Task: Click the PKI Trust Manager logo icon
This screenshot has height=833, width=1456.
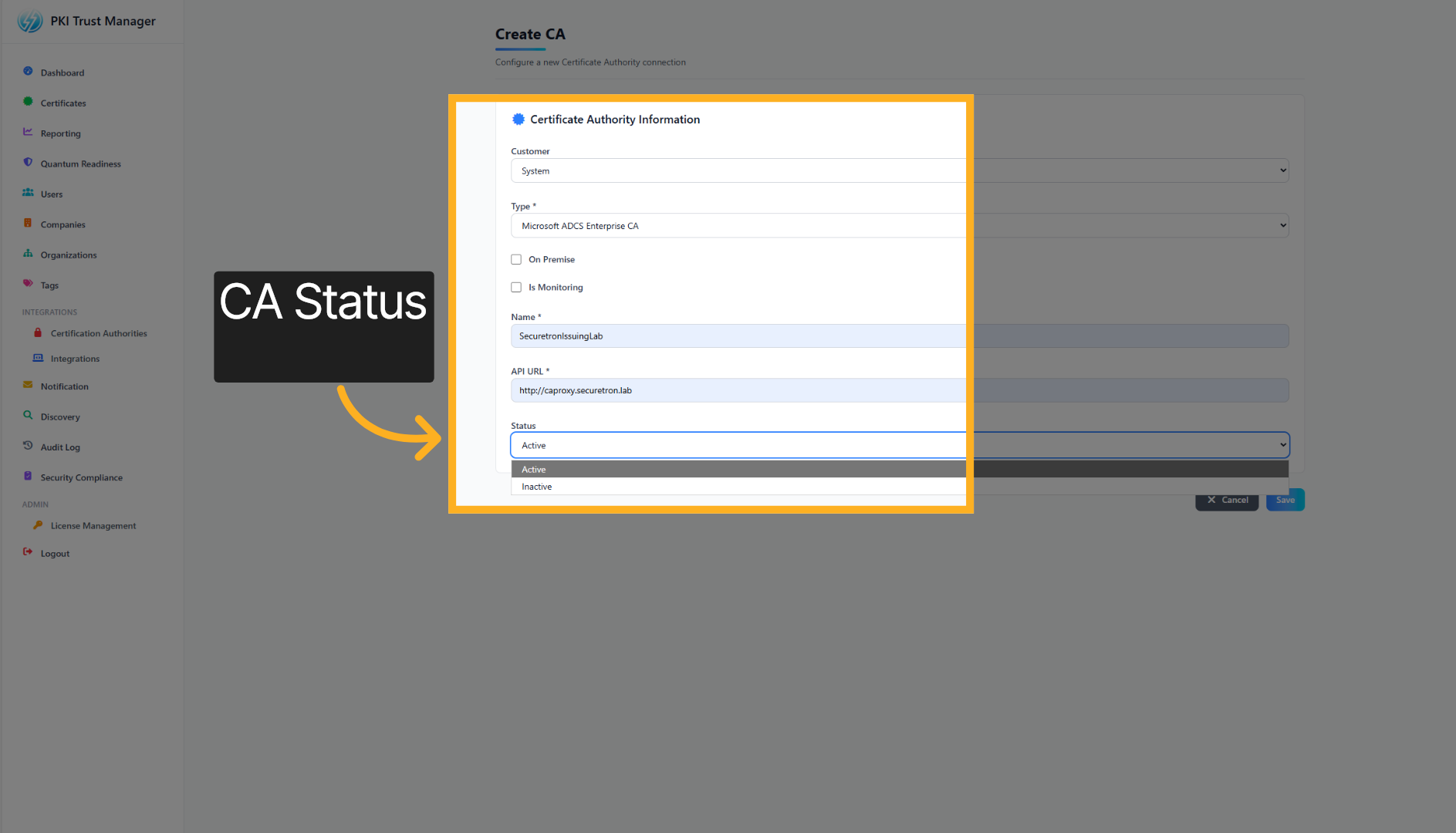Action: point(30,21)
